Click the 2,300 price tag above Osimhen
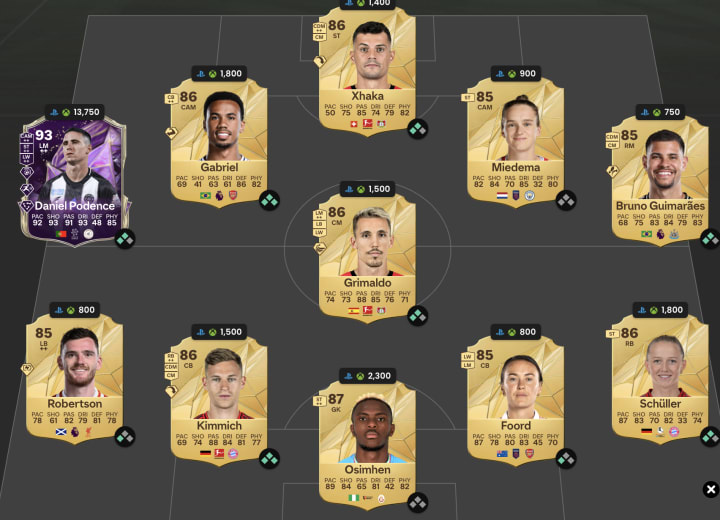The width and height of the screenshot is (720, 520). tap(367, 376)
